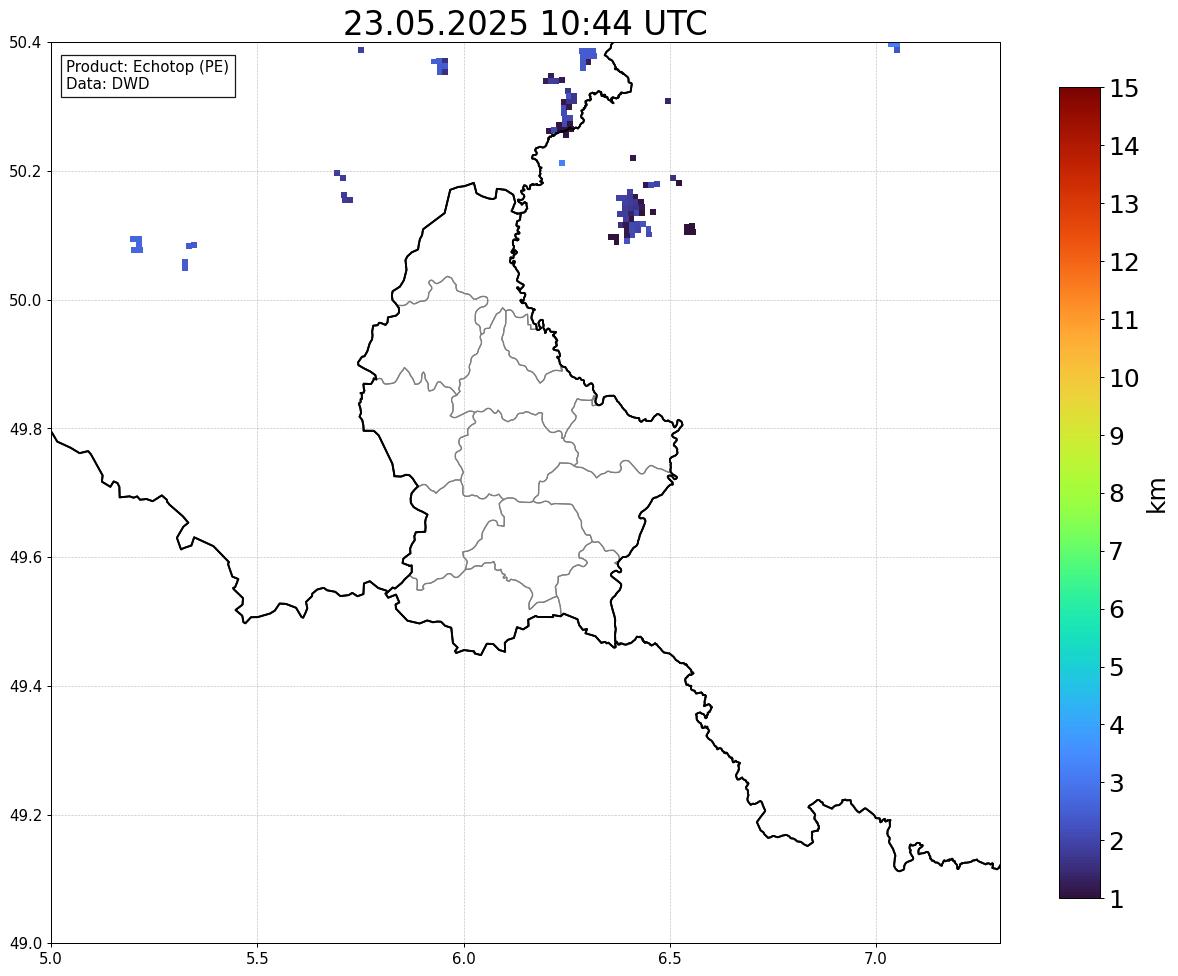Click the colorbar tick label 14
The image size is (1178, 976).
pyautogui.click(x=1124, y=147)
